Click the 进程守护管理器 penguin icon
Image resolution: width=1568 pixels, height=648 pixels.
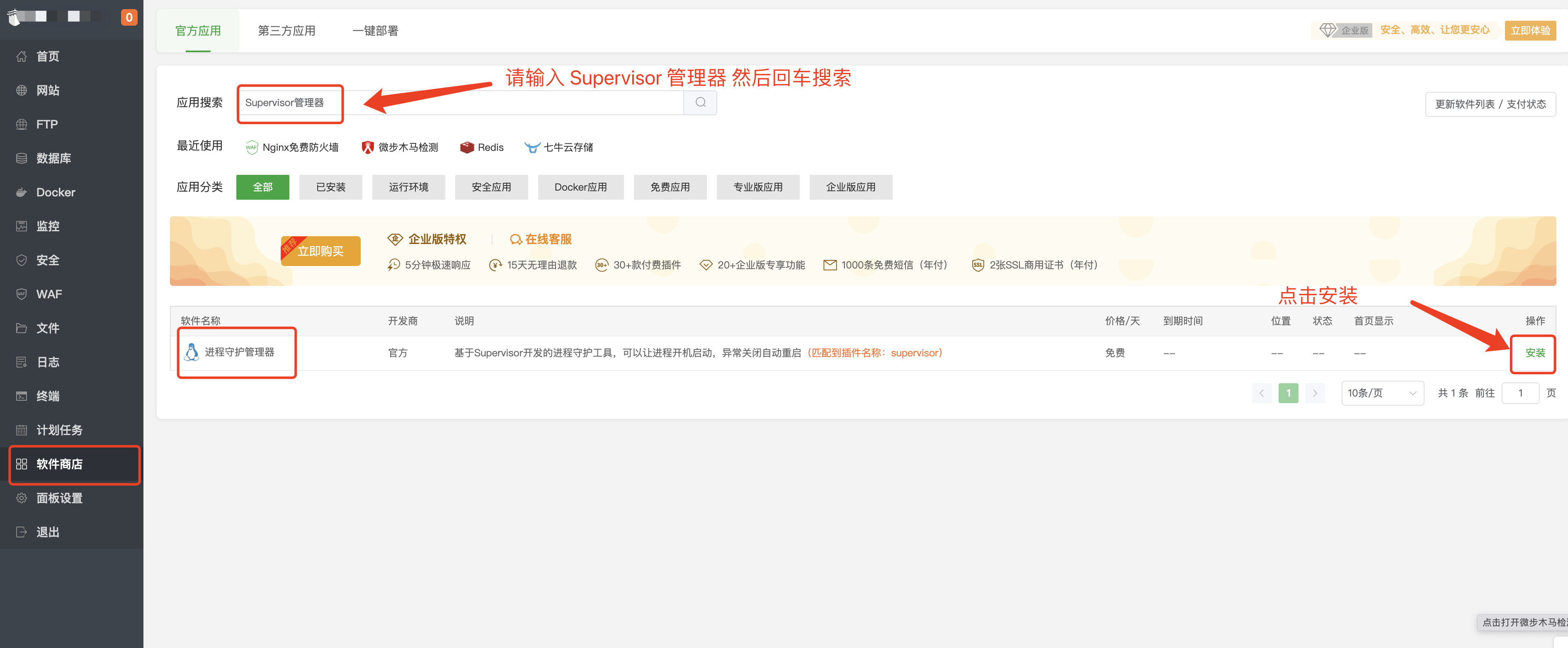click(x=192, y=352)
